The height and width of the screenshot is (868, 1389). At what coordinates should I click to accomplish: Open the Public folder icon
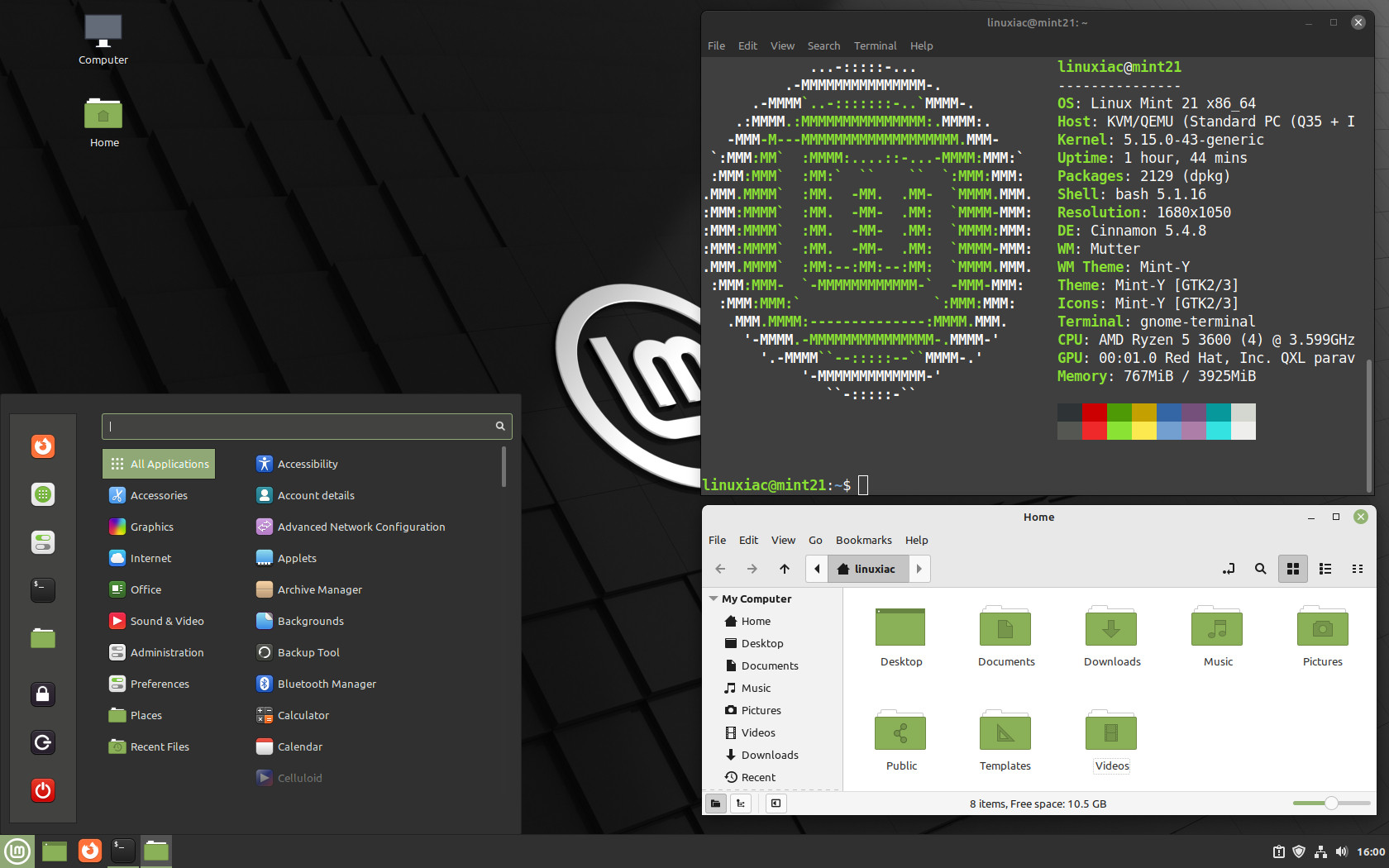900,731
